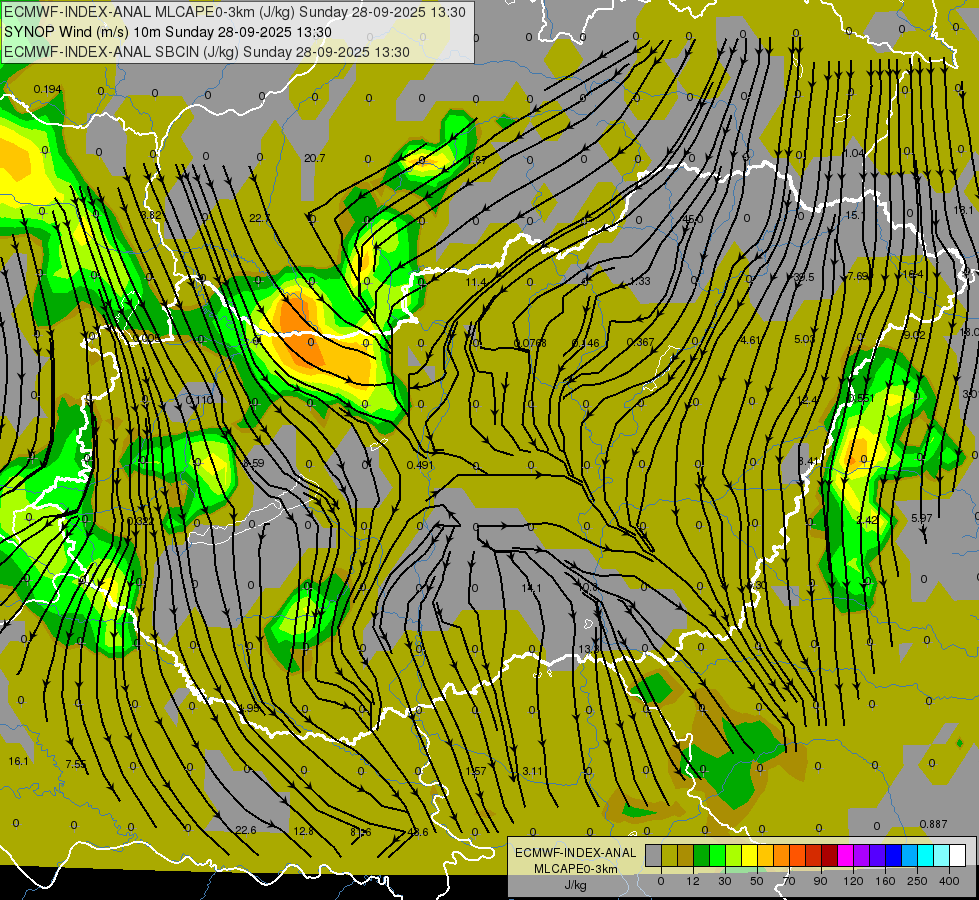Click the map value 14.1
The image size is (979, 900).
coord(531,588)
